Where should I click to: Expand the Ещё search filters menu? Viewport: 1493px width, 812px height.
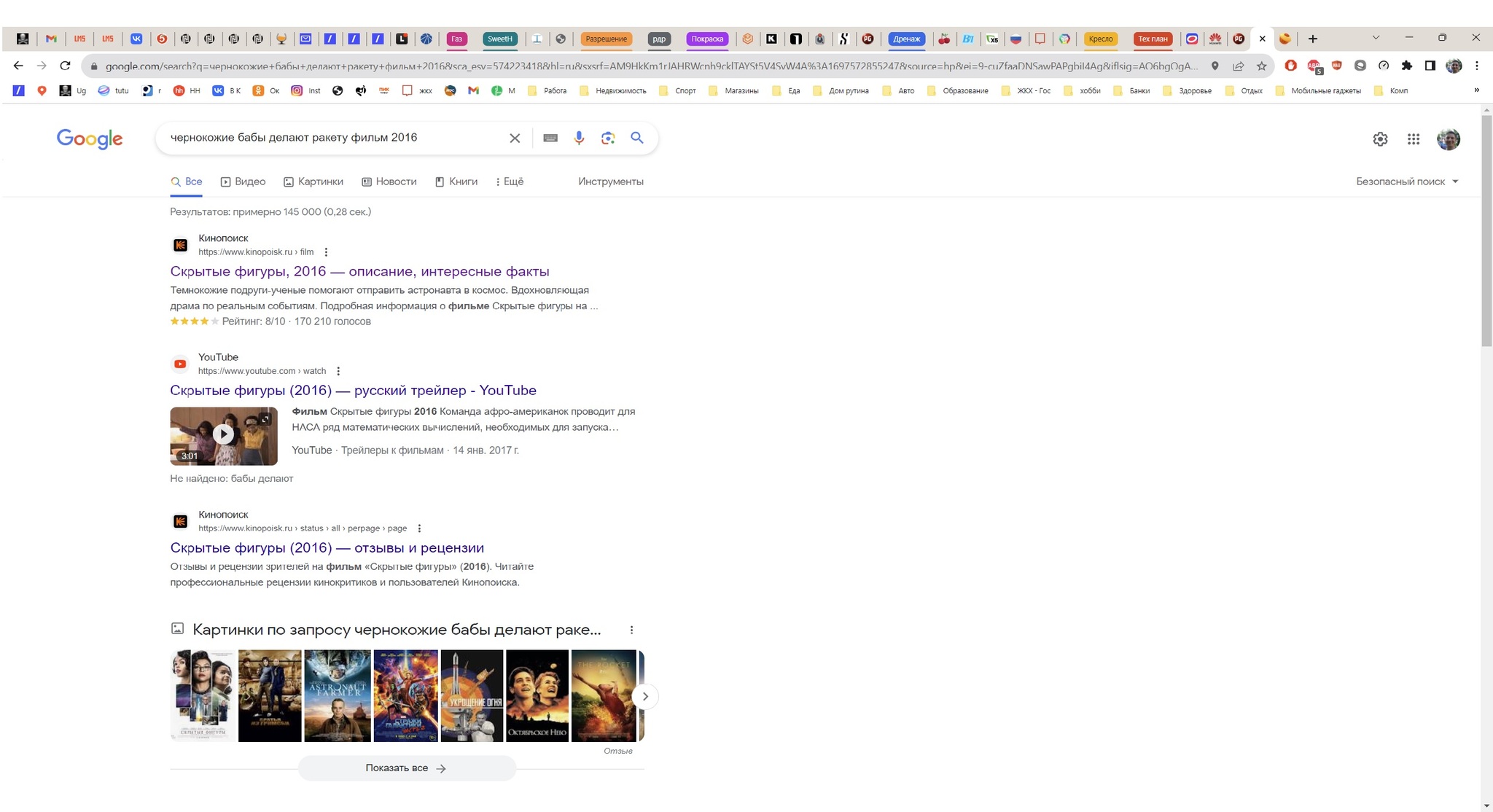510,181
